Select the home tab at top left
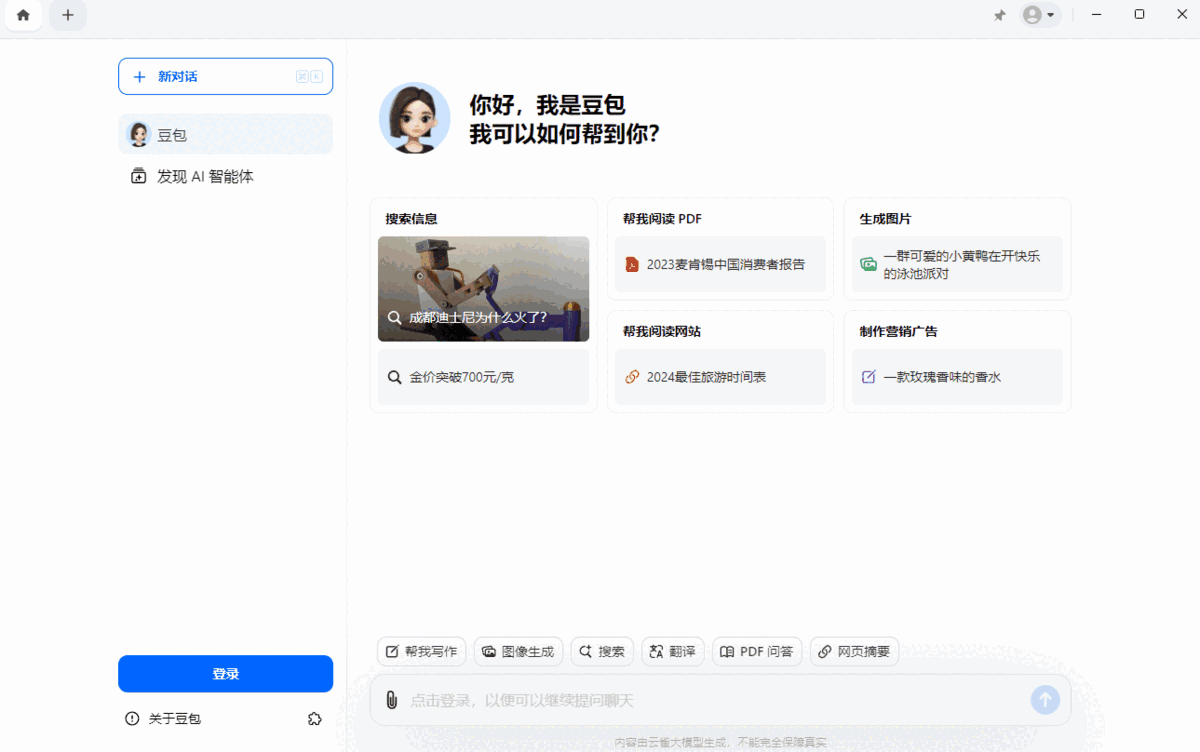 pos(22,15)
